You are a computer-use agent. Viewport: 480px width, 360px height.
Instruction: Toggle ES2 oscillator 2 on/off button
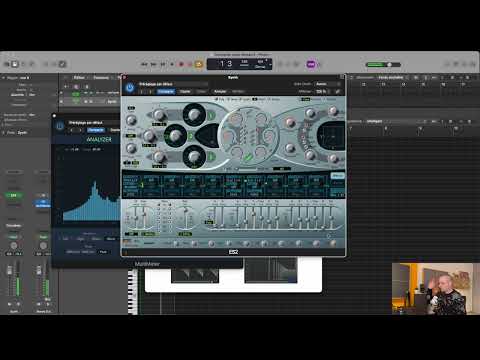pyautogui.click(x=190, y=136)
